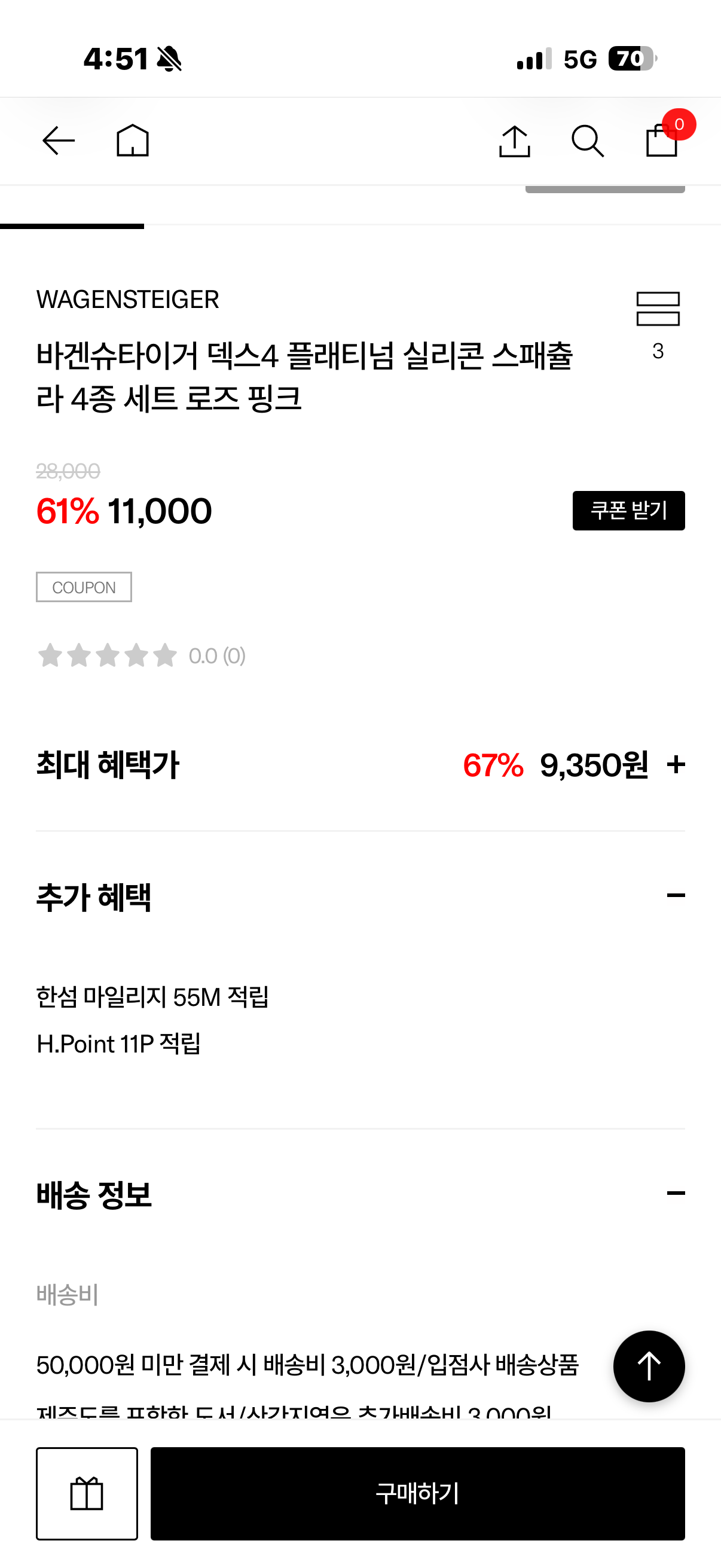Tap the stacked layout icon showing 3
The image size is (721, 1568).
coord(658,326)
